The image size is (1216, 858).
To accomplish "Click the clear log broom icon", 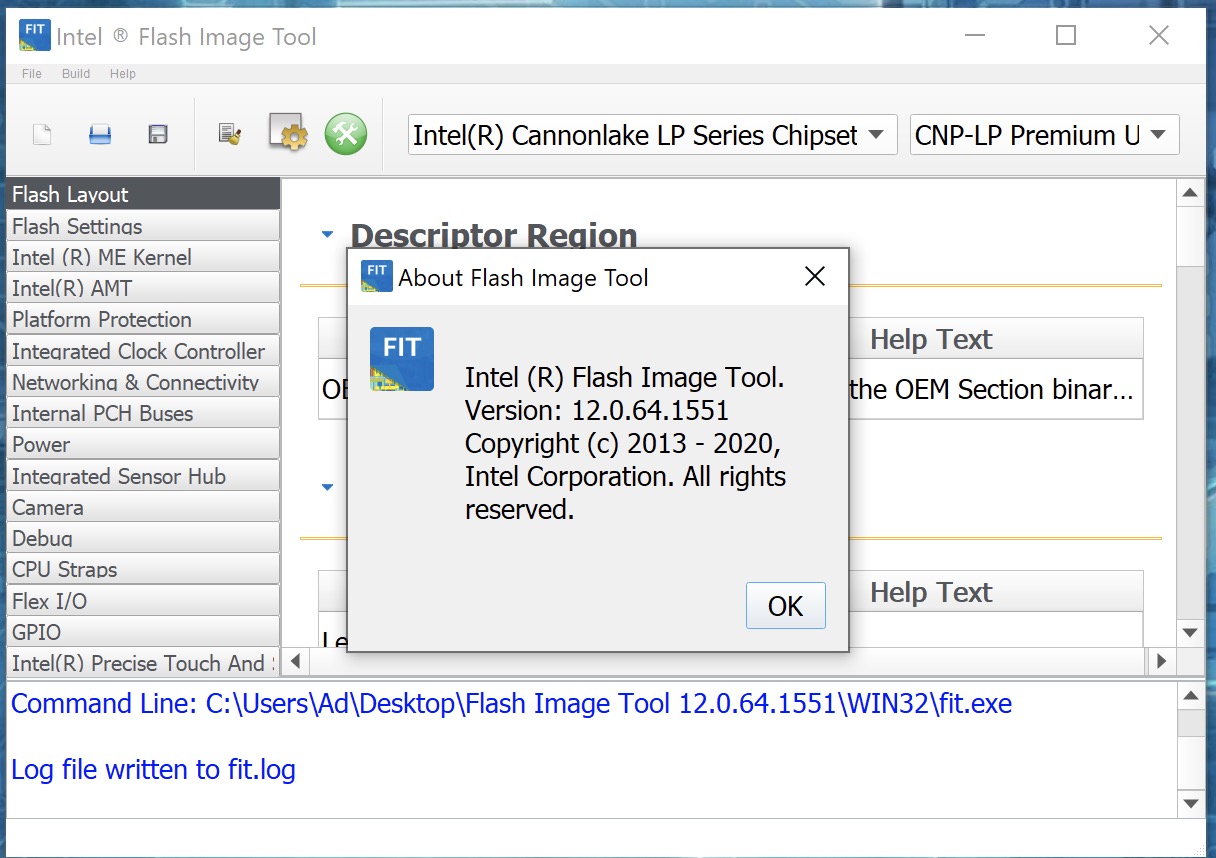I will pos(231,135).
